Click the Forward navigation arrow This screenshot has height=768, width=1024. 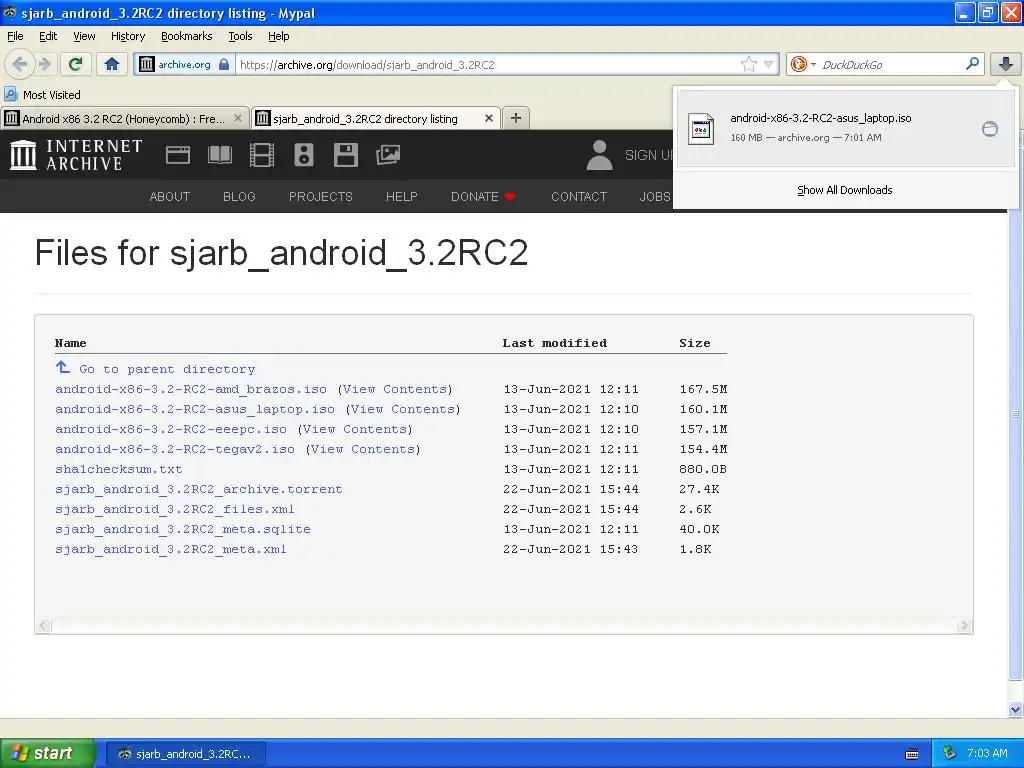(x=45, y=64)
